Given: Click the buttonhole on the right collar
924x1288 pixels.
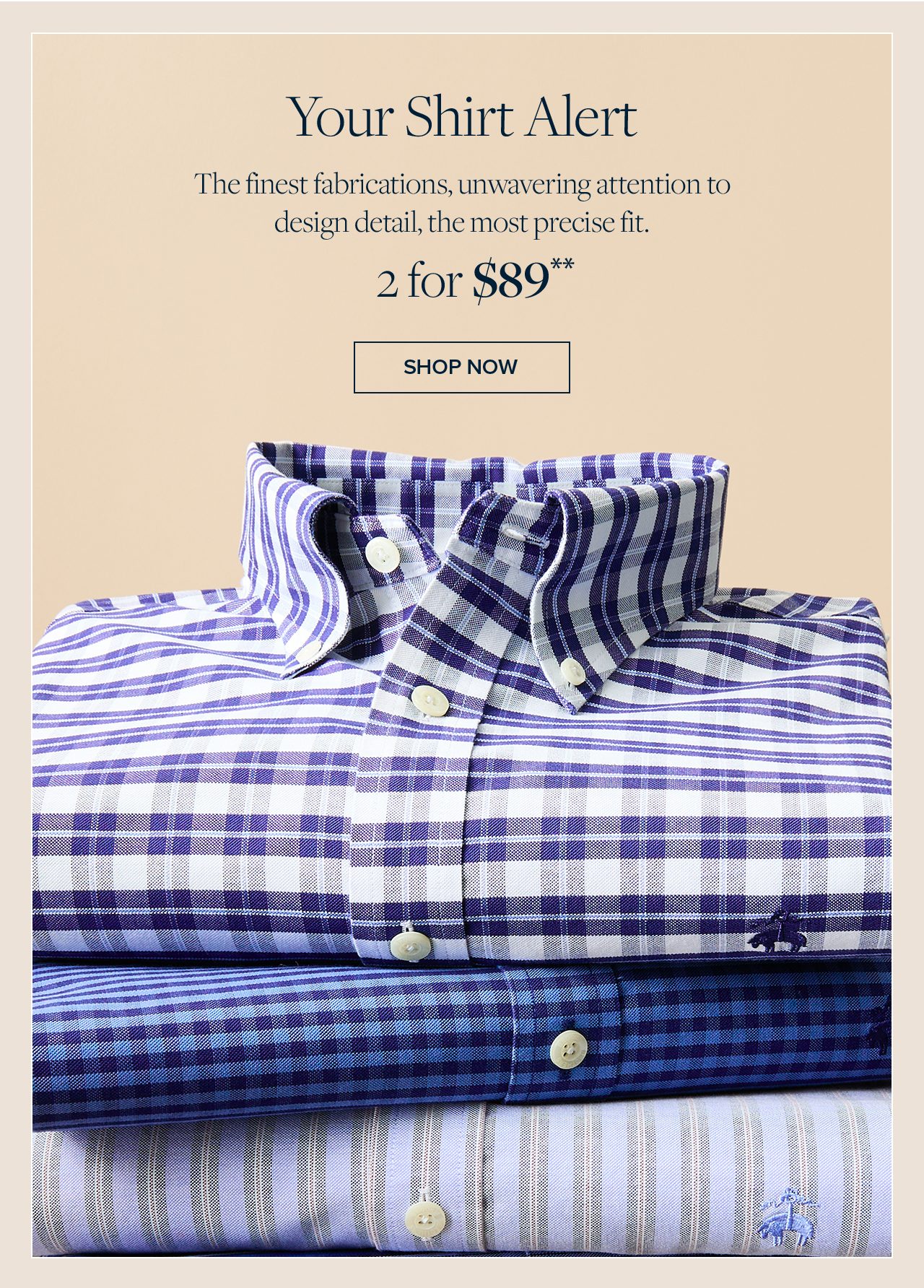Looking at the screenshot, I should pyautogui.click(x=526, y=535).
